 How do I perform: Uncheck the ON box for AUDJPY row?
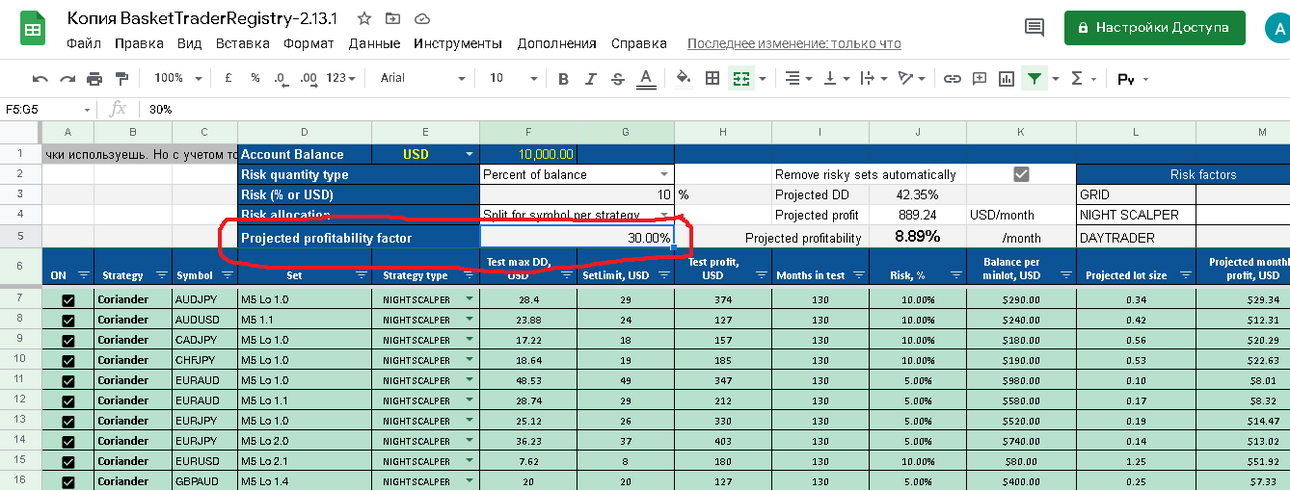tap(68, 300)
